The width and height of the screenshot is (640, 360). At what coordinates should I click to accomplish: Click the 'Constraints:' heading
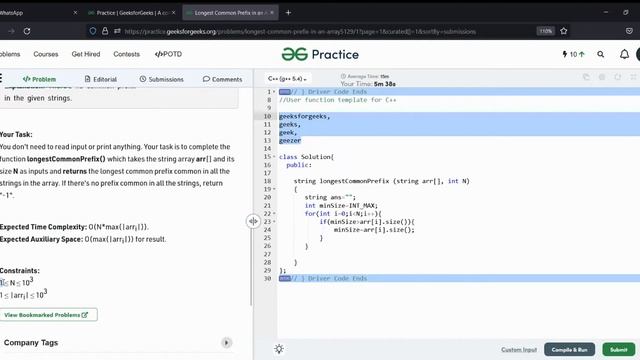[20, 271]
